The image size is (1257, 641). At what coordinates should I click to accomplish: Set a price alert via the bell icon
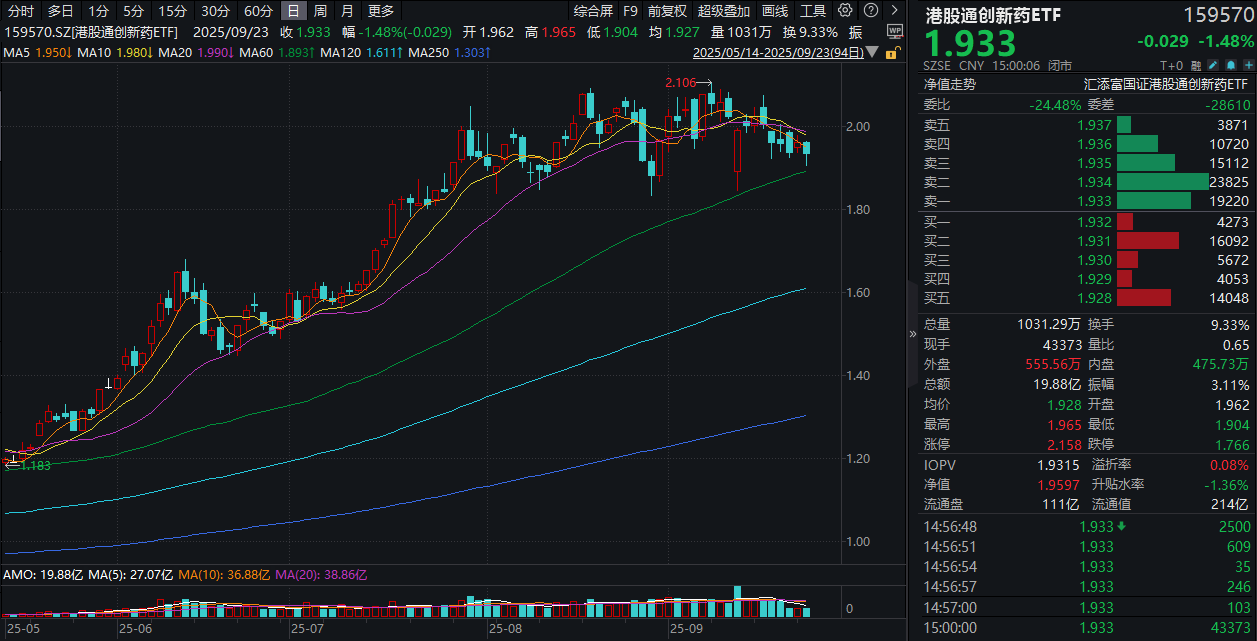point(1231,64)
